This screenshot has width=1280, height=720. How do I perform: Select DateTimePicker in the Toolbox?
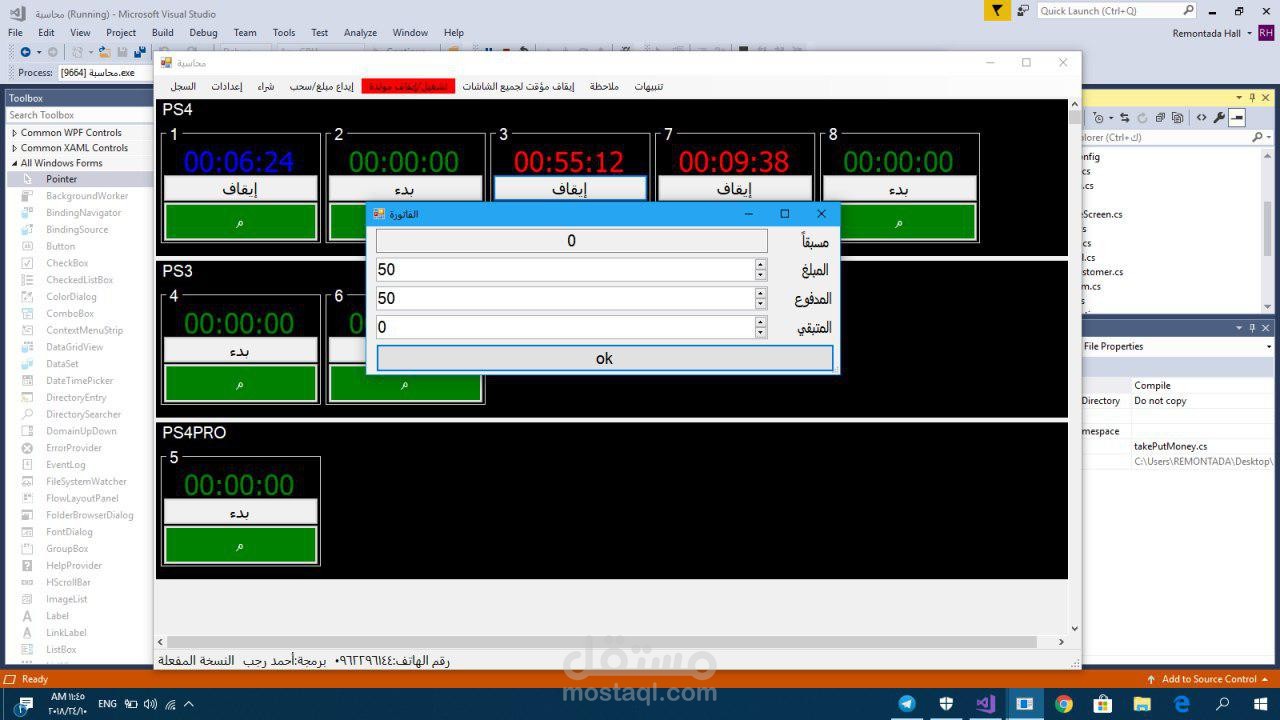(x=80, y=381)
